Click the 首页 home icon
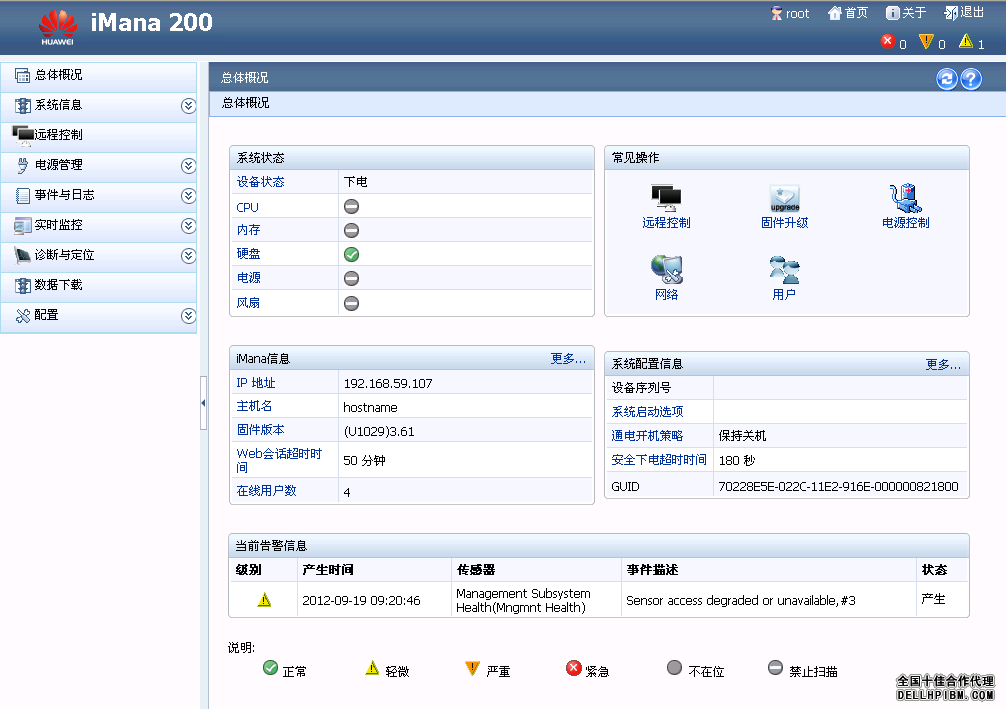Screen dimensions: 1006x709 click(835, 13)
